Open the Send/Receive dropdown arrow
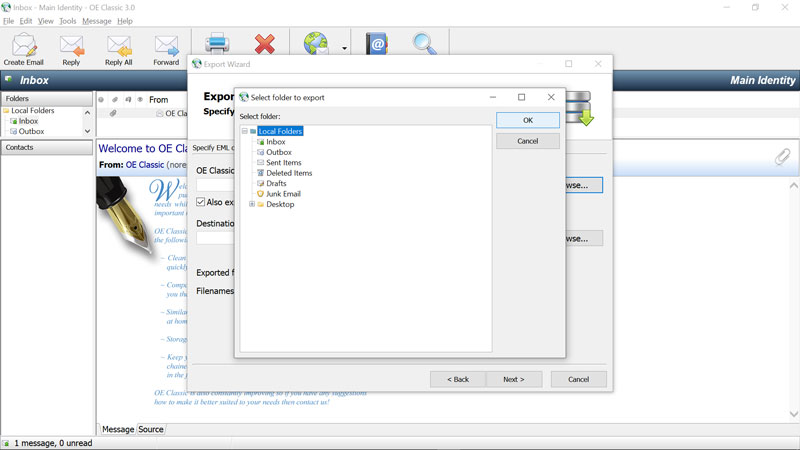Viewport: 800px width, 450px height. [x=344, y=48]
